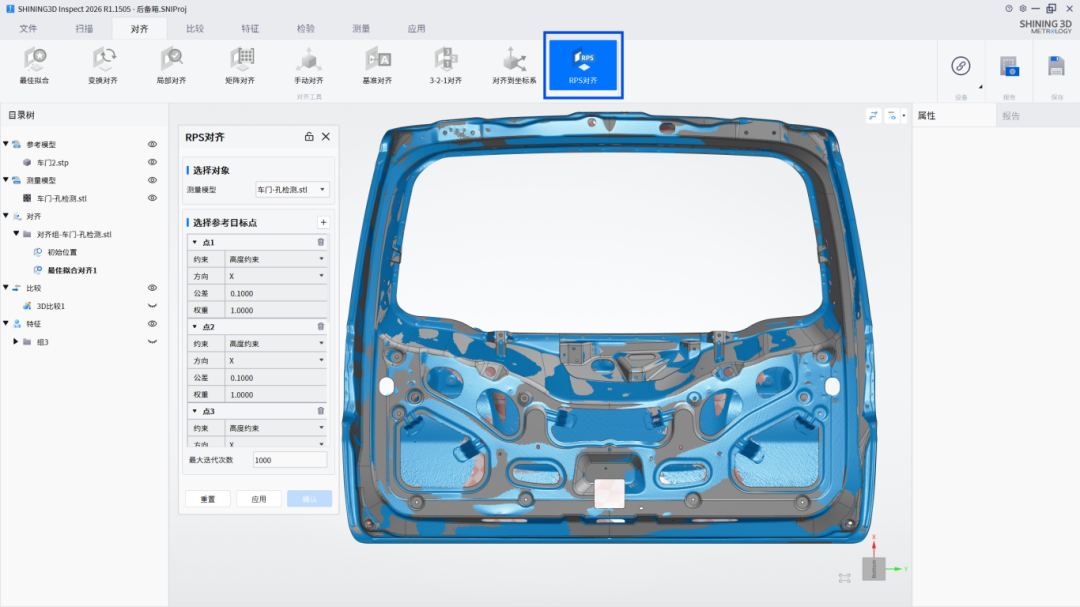1080x607 pixels.
Task: Switch to the 测量 tab
Action: (361, 29)
